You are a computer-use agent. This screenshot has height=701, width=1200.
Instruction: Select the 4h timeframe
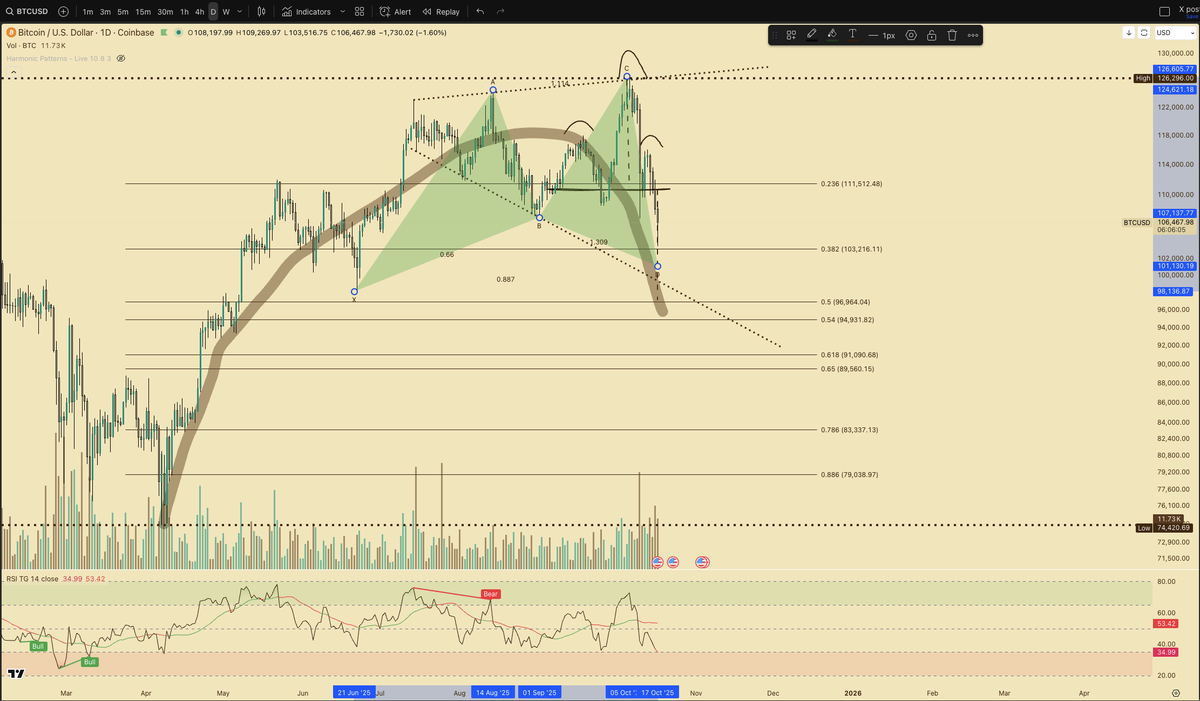point(200,12)
